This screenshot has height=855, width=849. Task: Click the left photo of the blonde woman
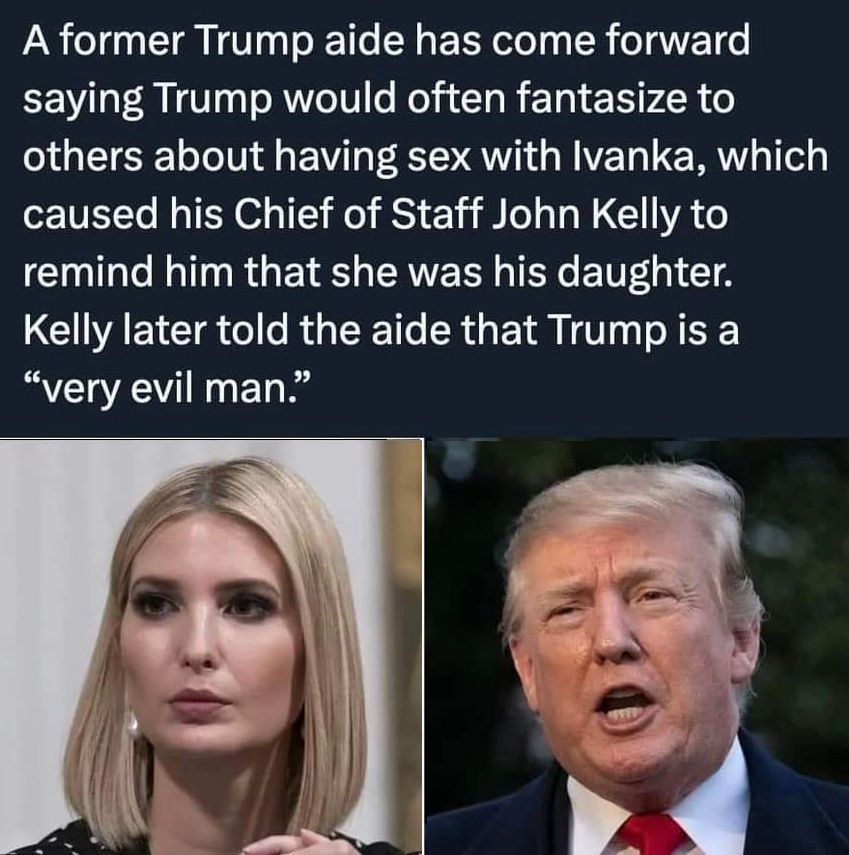pos(212,647)
